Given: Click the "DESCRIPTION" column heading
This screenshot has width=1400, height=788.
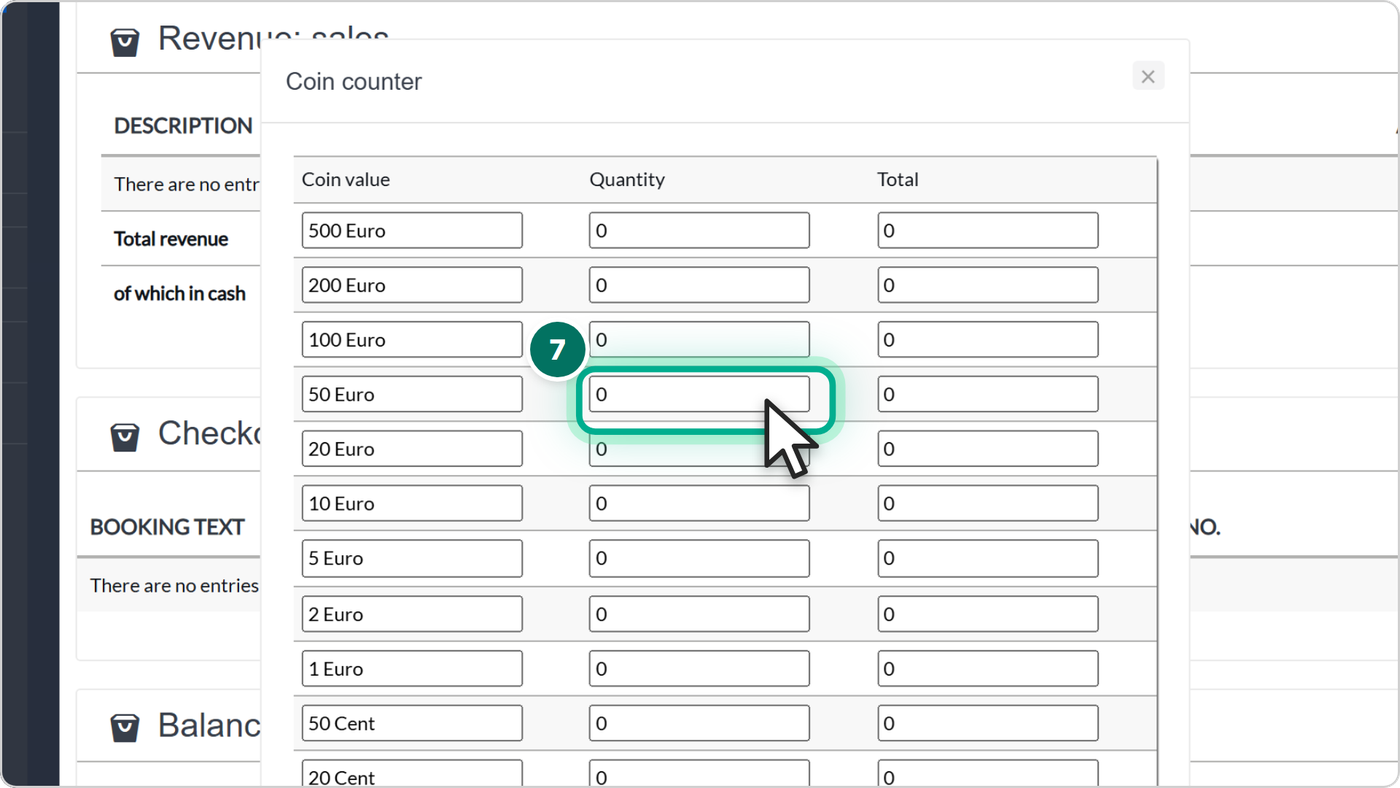Looking at the screenshot, I should pos(183,126).
